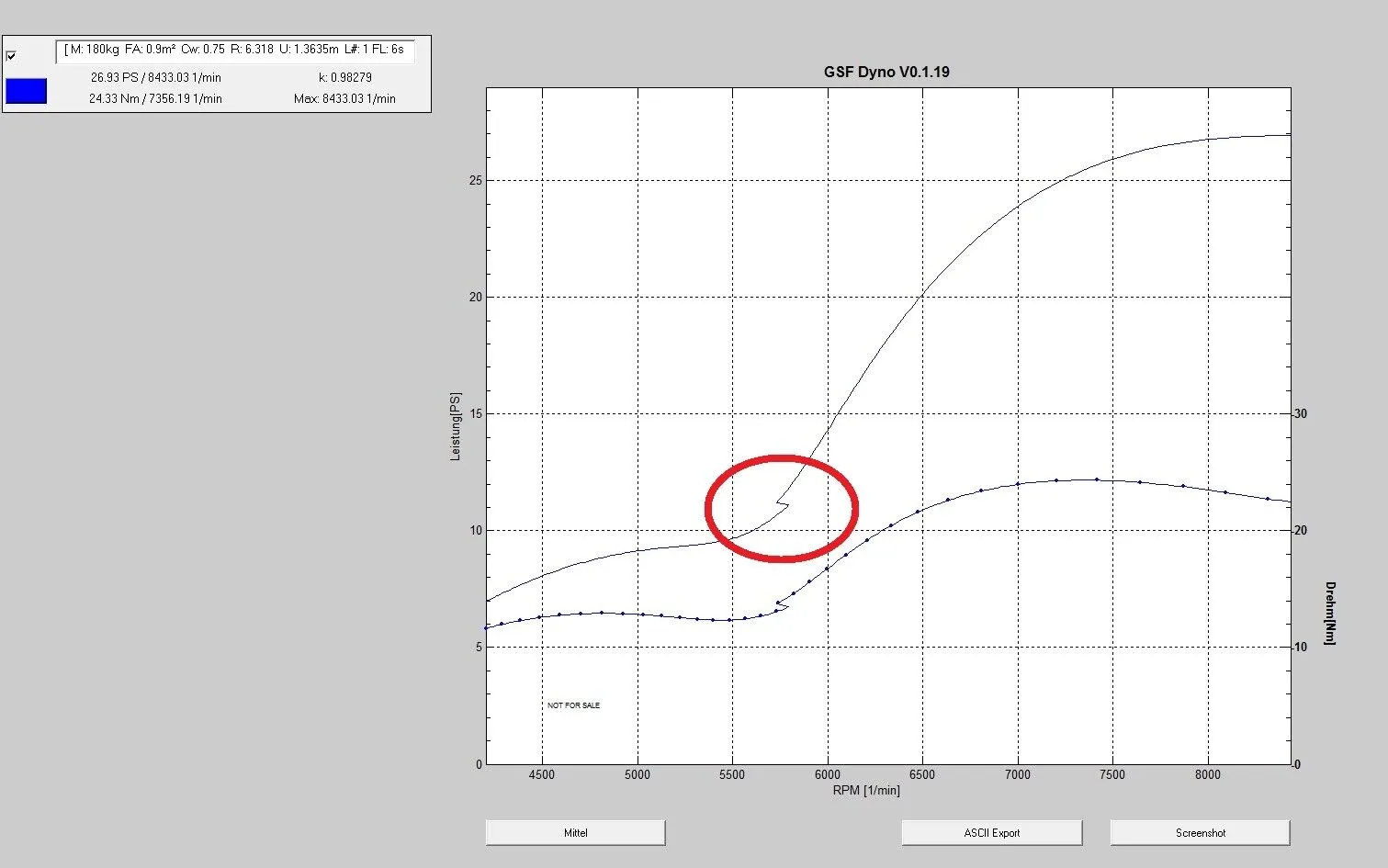Toggle the run visibility checkbox
The height and width of the screenshot is (868, 1388).
pos(11,56)
